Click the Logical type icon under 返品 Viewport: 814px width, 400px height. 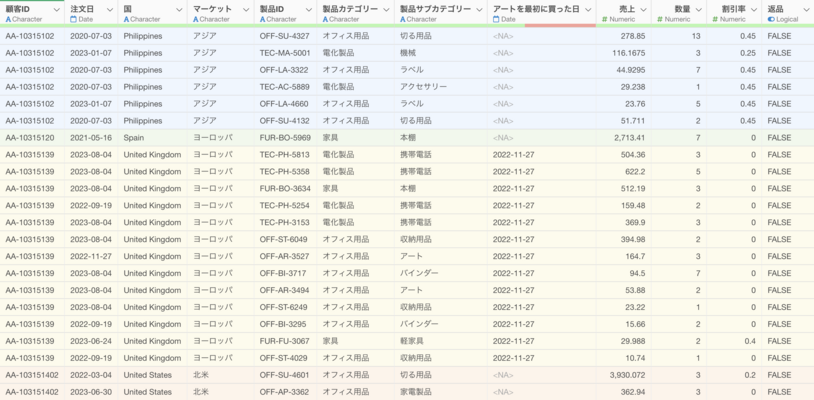pos(771,19)
